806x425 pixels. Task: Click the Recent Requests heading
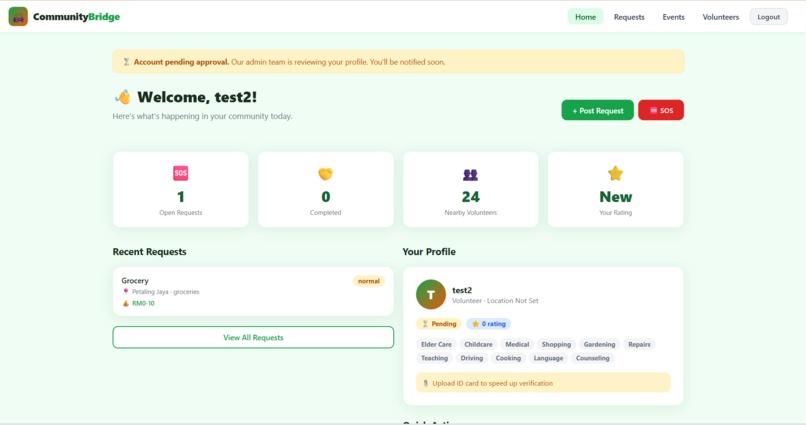coord(150,252)
